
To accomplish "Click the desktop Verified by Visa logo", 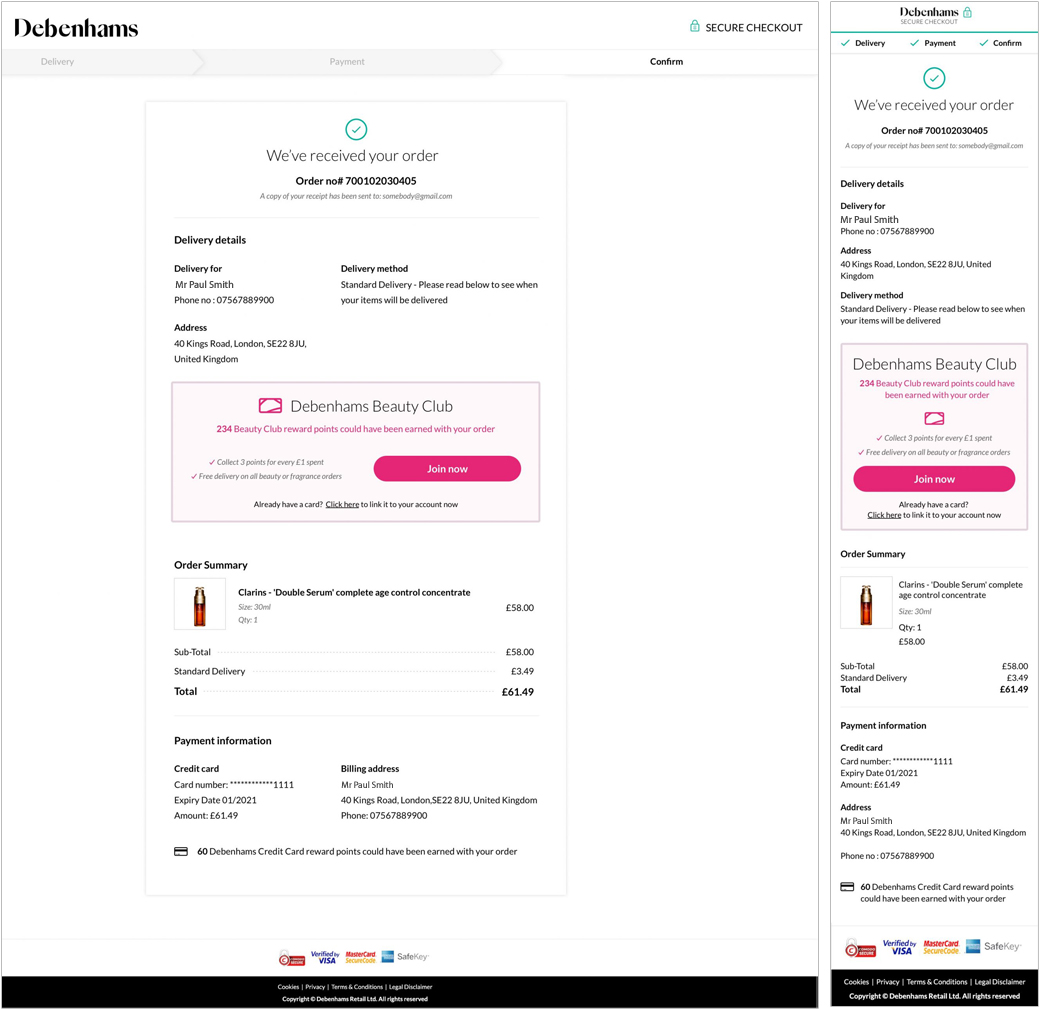I will 324,957.
